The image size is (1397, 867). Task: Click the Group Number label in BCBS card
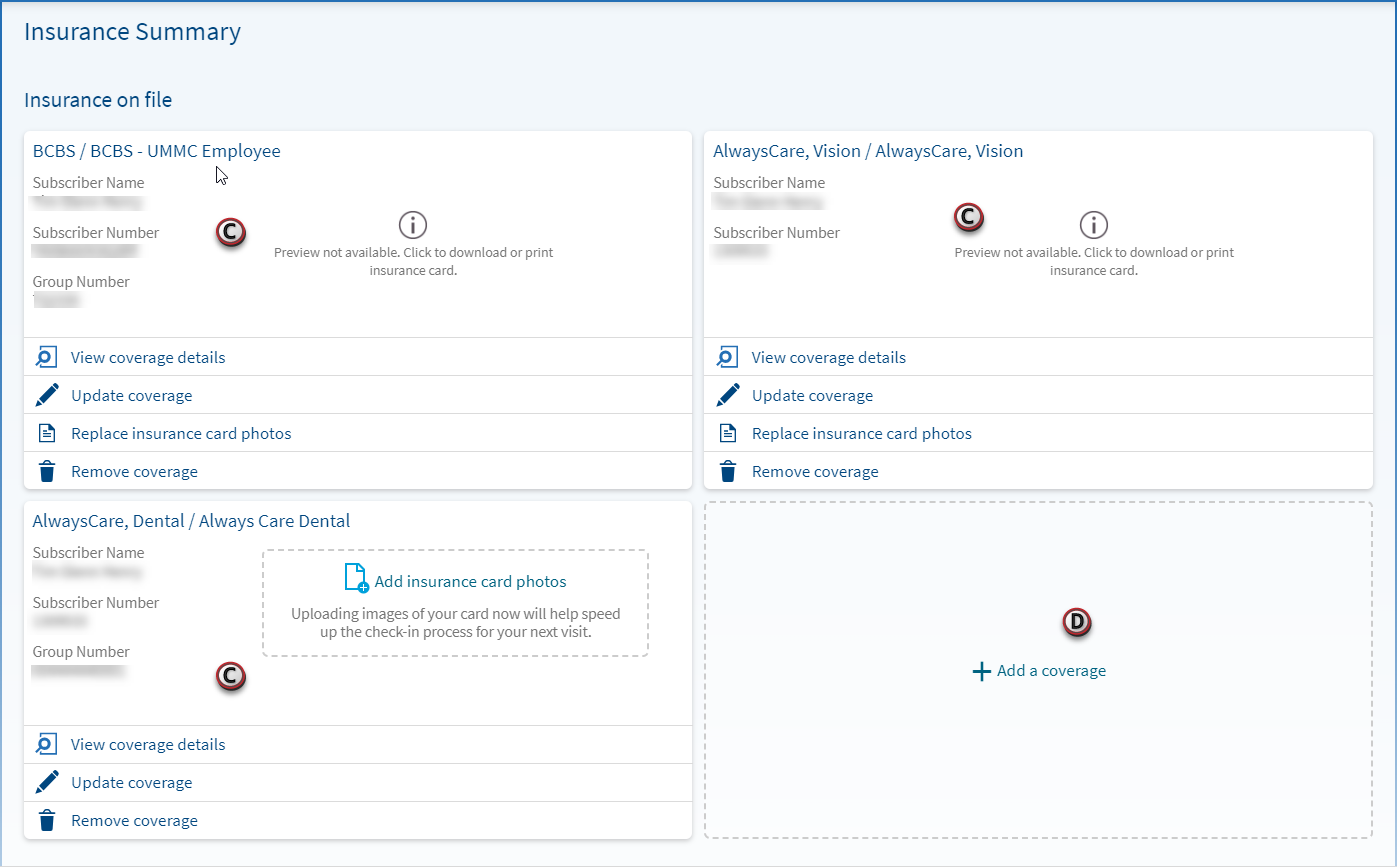81,282
